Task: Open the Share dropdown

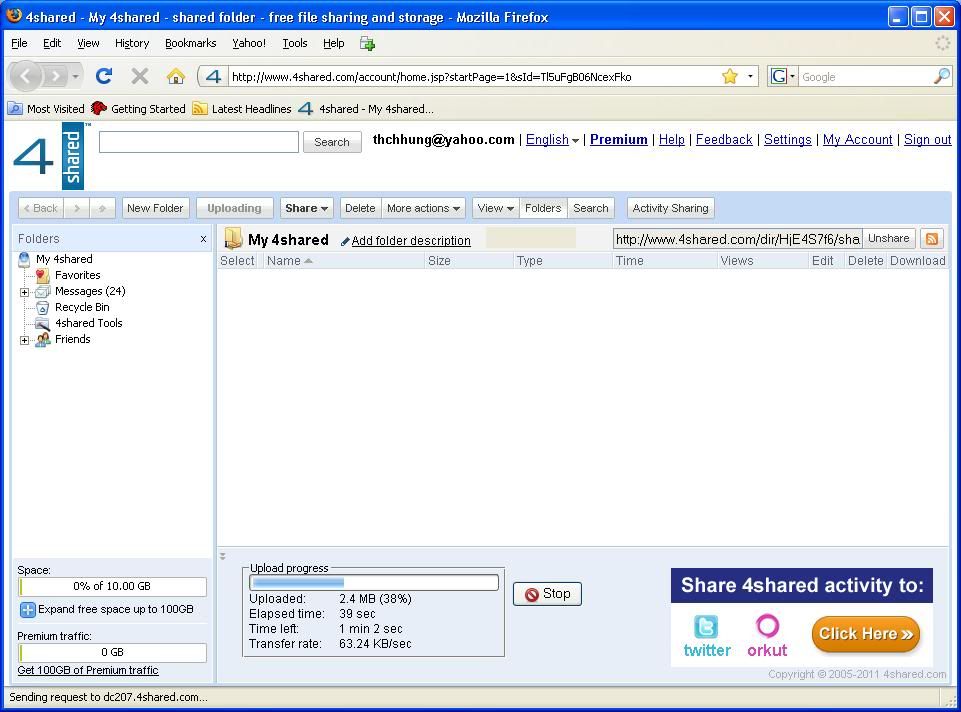Action: tap(306, 208)
